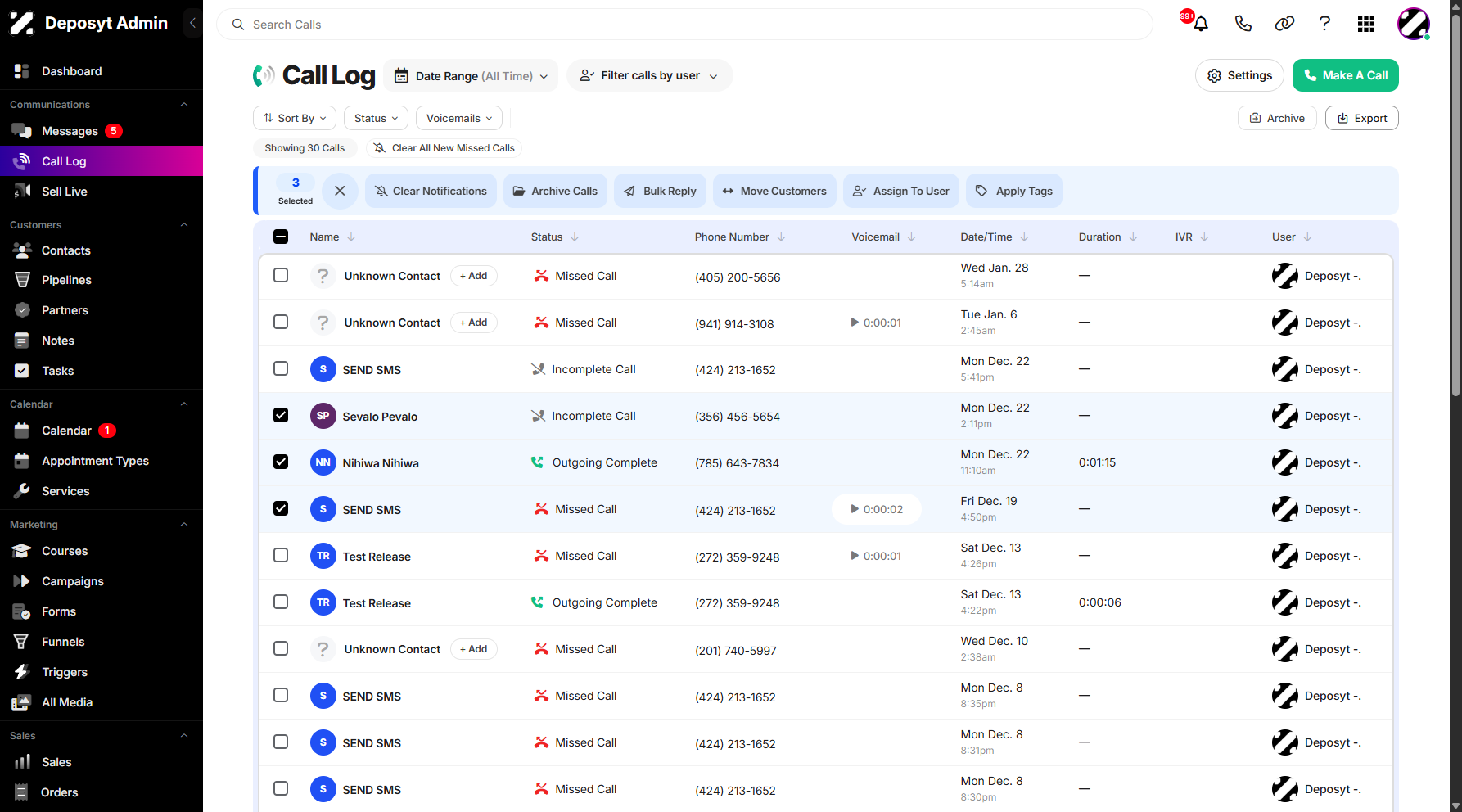Viewport: 1462px width, 812px height.
Task: Check the (405) 200-5656 row checkbox
Action: tap(281, 275)
